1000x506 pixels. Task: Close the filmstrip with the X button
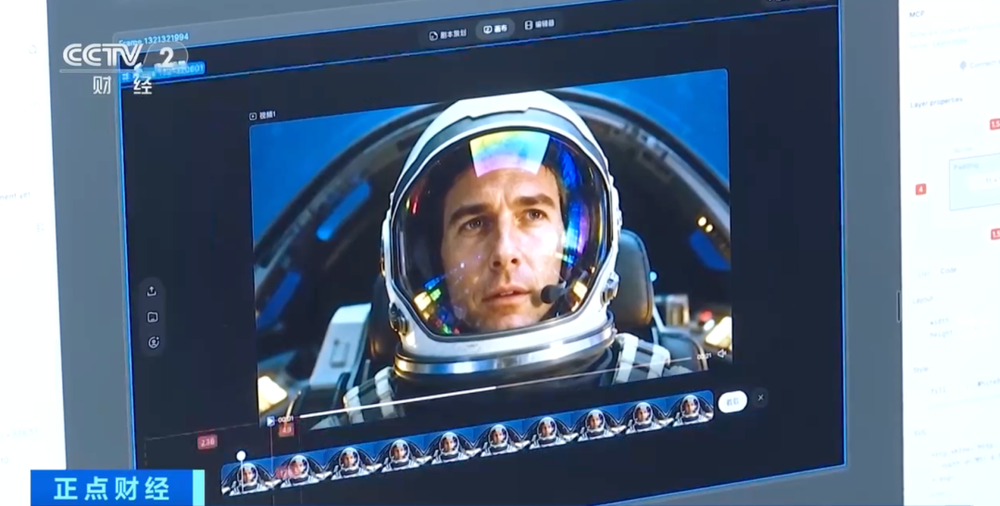click(760, 398)
